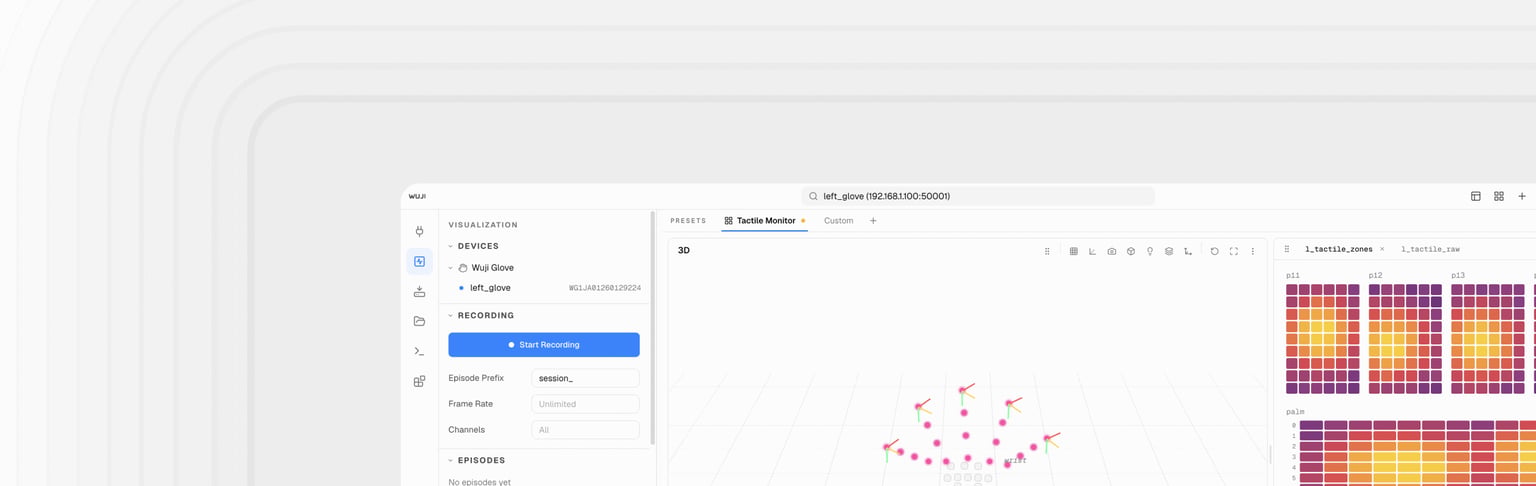Image resolution: width=1536 pixels, height=486 pixels.
Task: Collapse the Wuji Glove tree node
Action: click(x=450, y=268)
